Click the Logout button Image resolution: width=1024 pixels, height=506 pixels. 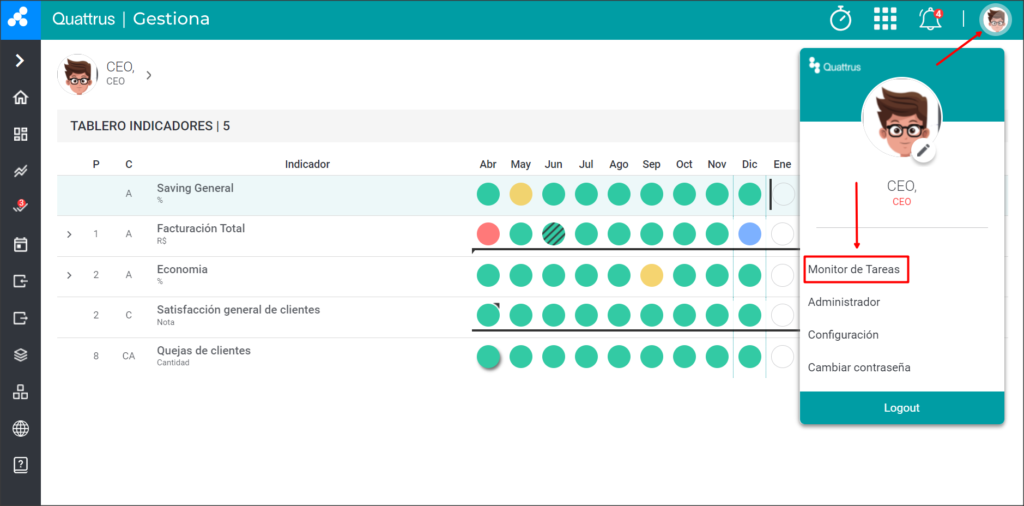click(x=902, y=408)
